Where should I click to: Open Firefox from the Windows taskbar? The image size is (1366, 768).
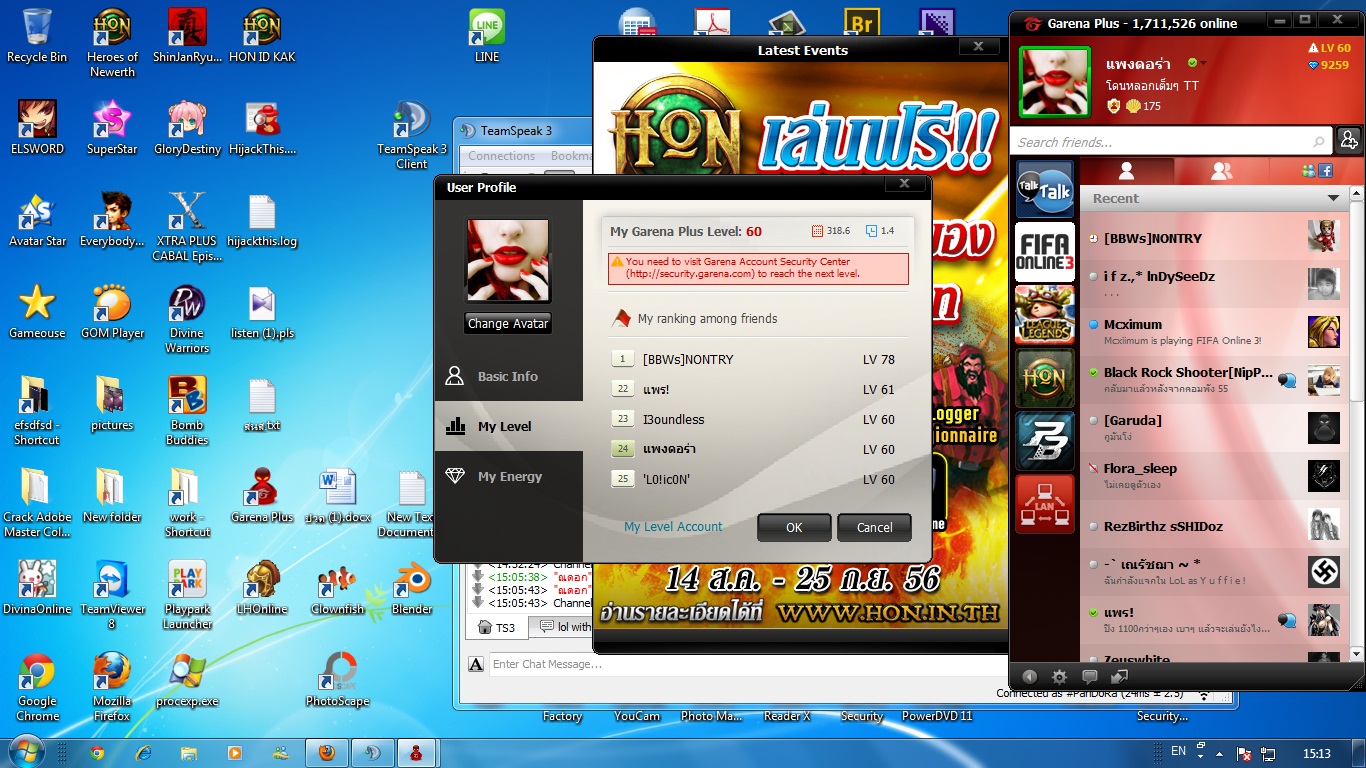[327, 753]
